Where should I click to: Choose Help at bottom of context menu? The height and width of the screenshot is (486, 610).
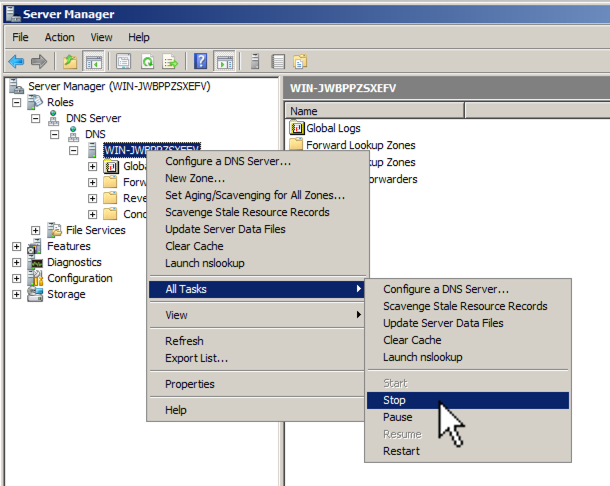[x=257, y=410]
